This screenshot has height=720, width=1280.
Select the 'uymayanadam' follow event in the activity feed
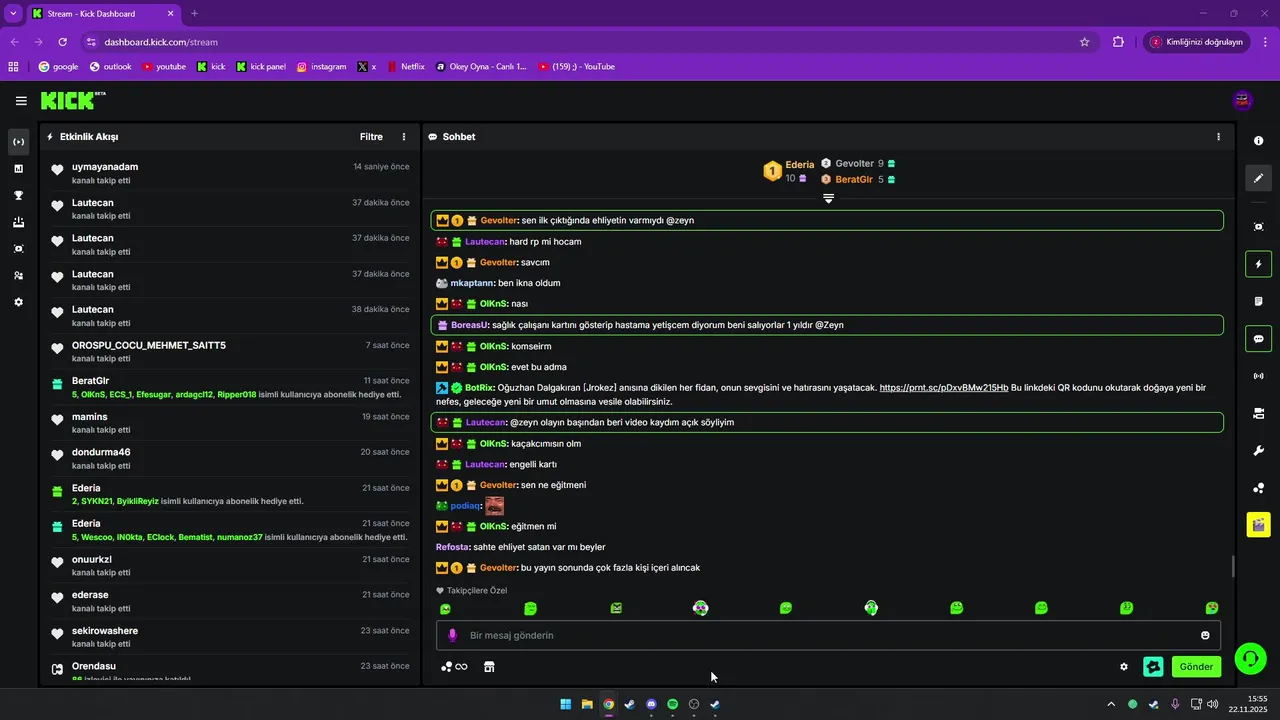[230, 173]
